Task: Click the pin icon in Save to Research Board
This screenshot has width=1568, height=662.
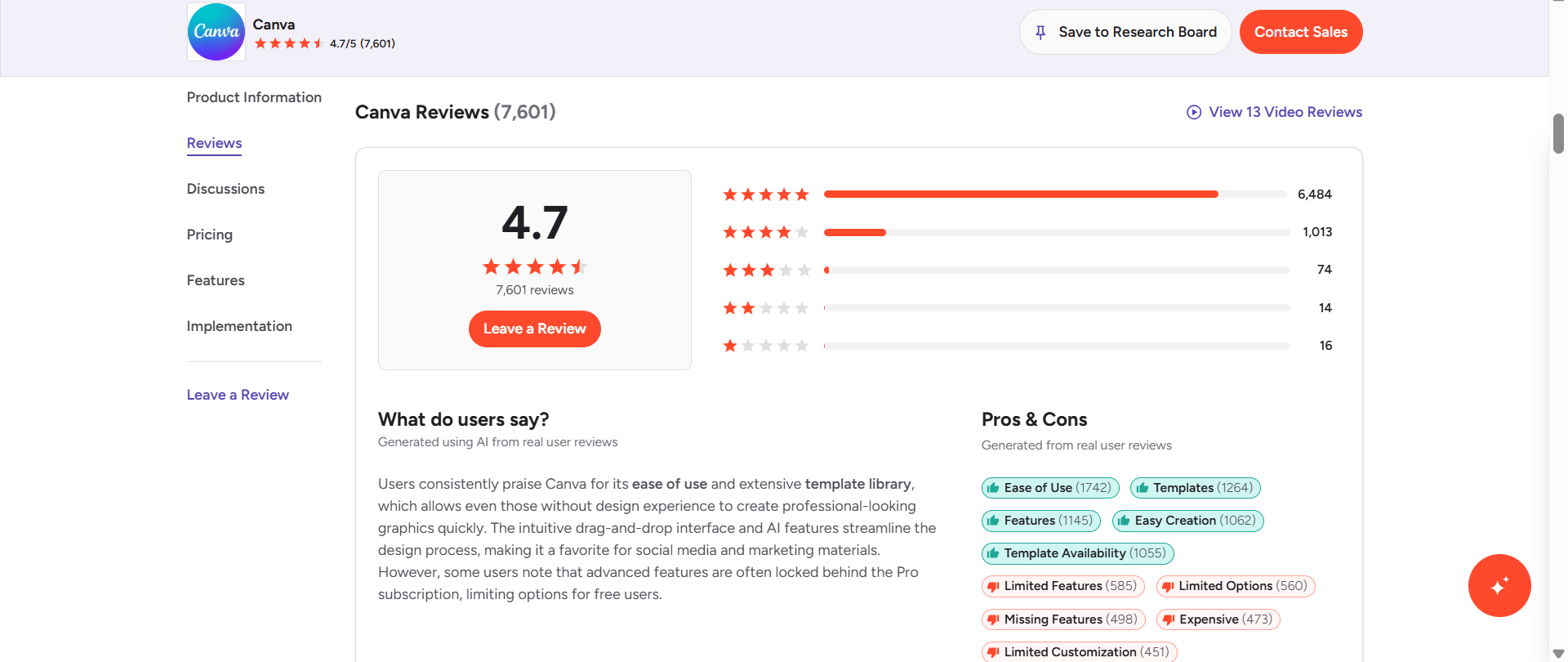Action: (x=1040, y=32)
